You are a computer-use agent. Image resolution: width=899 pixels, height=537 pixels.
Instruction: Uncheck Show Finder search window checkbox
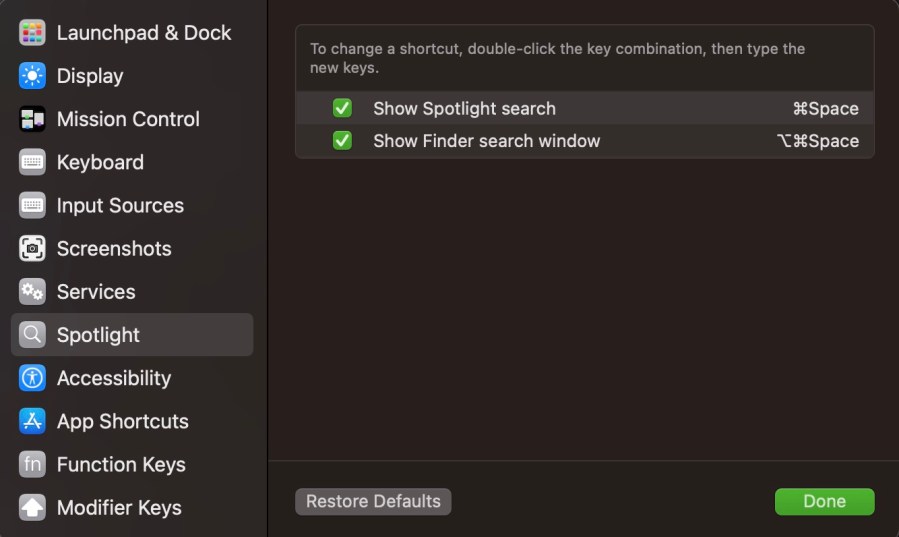[x=343, y=141]
